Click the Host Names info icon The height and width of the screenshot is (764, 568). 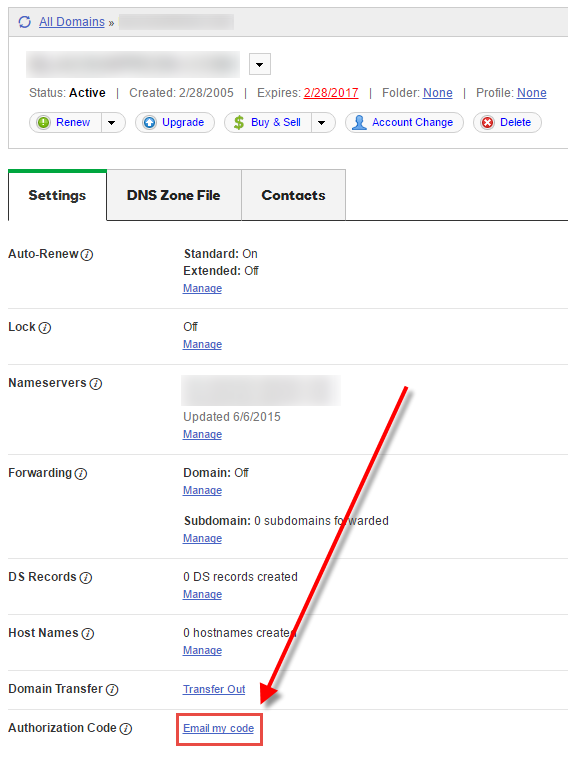pyautogui.click(x=88, y=633)
